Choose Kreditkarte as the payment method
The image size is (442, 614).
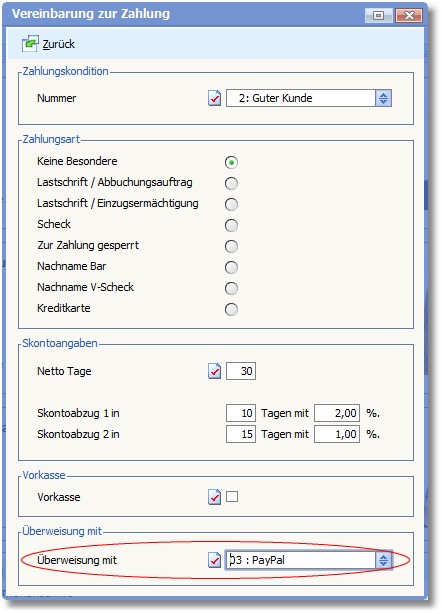pos(231,309)
